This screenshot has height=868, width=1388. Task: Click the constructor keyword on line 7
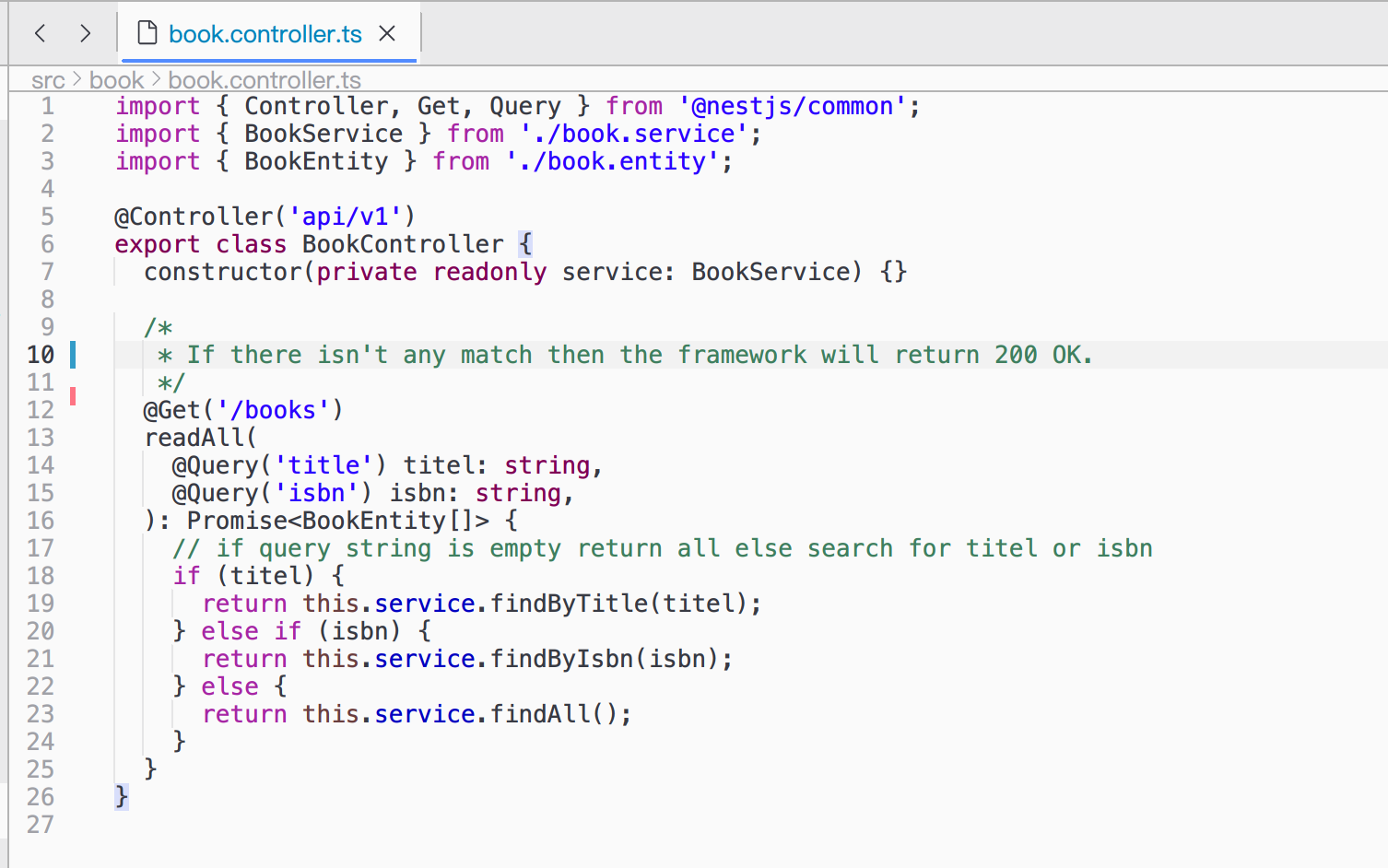tap(223, 272)
